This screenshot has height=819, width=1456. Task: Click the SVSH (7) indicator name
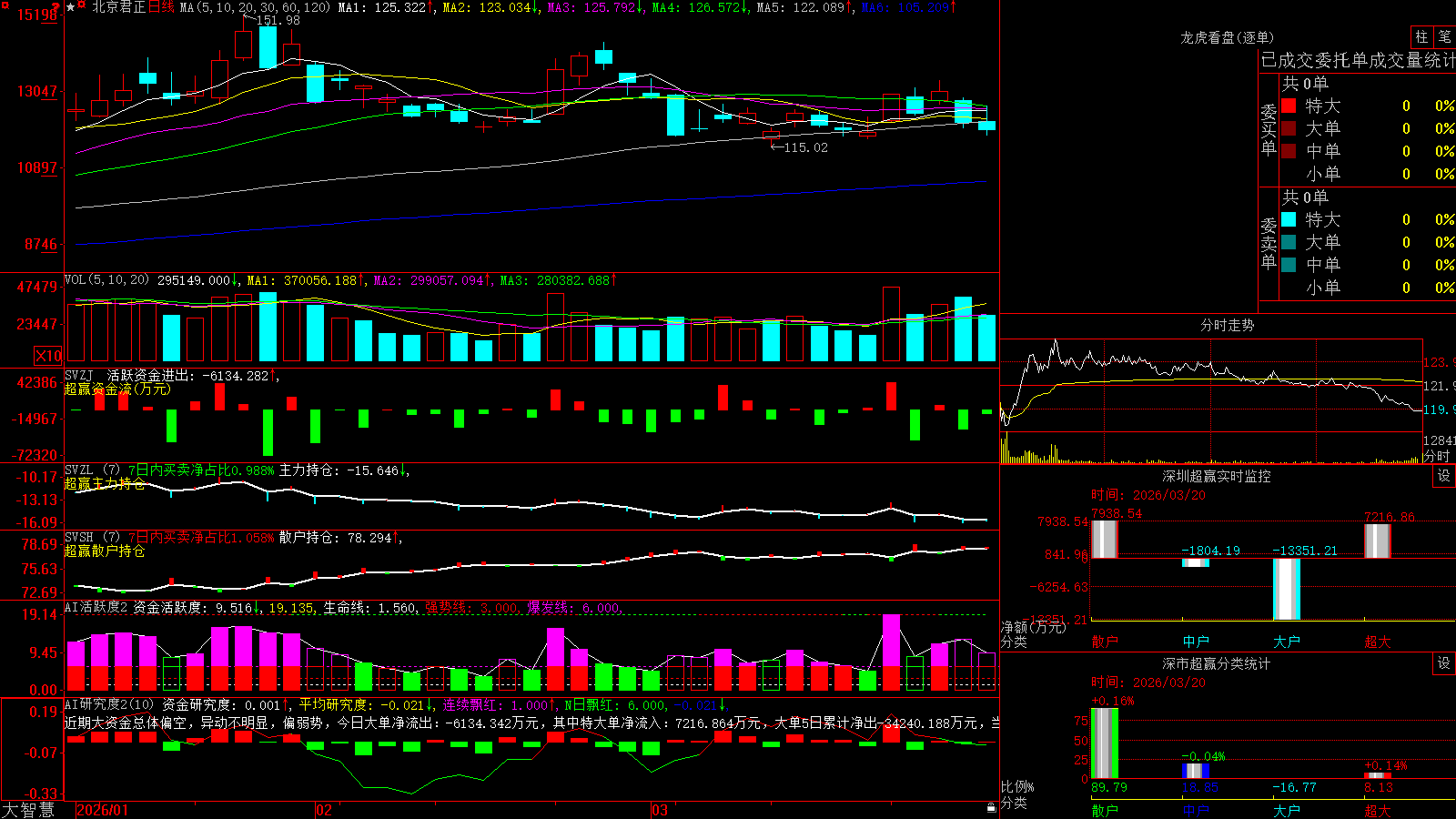(92, 538)
